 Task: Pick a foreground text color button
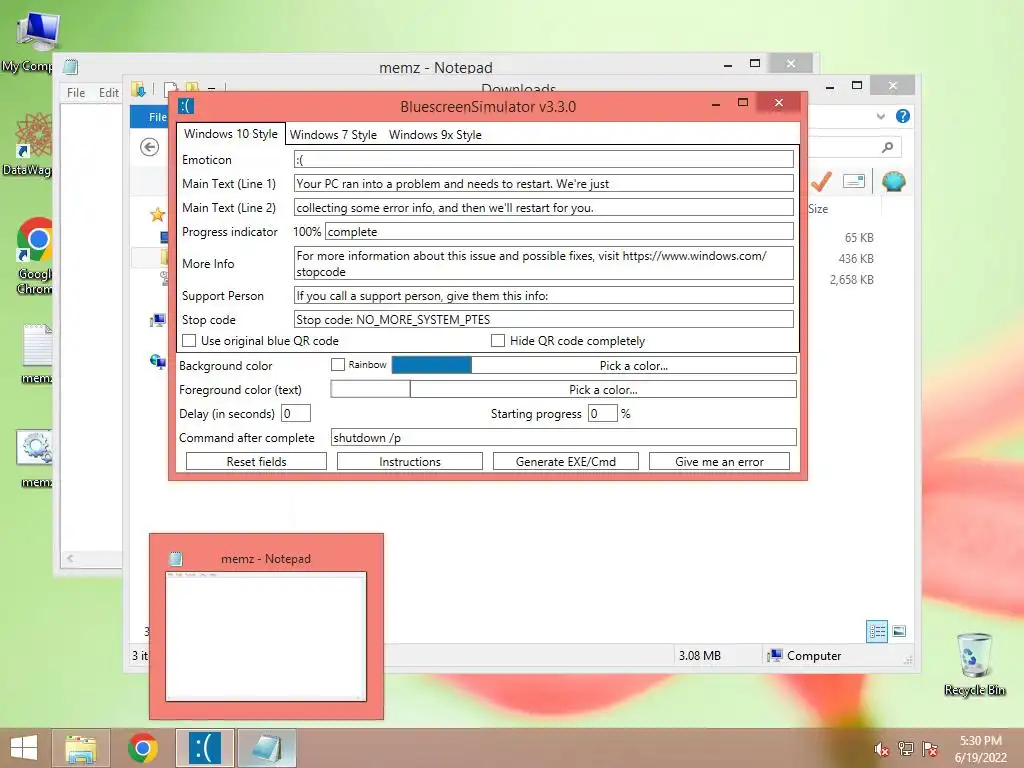[x=603, y=389]
